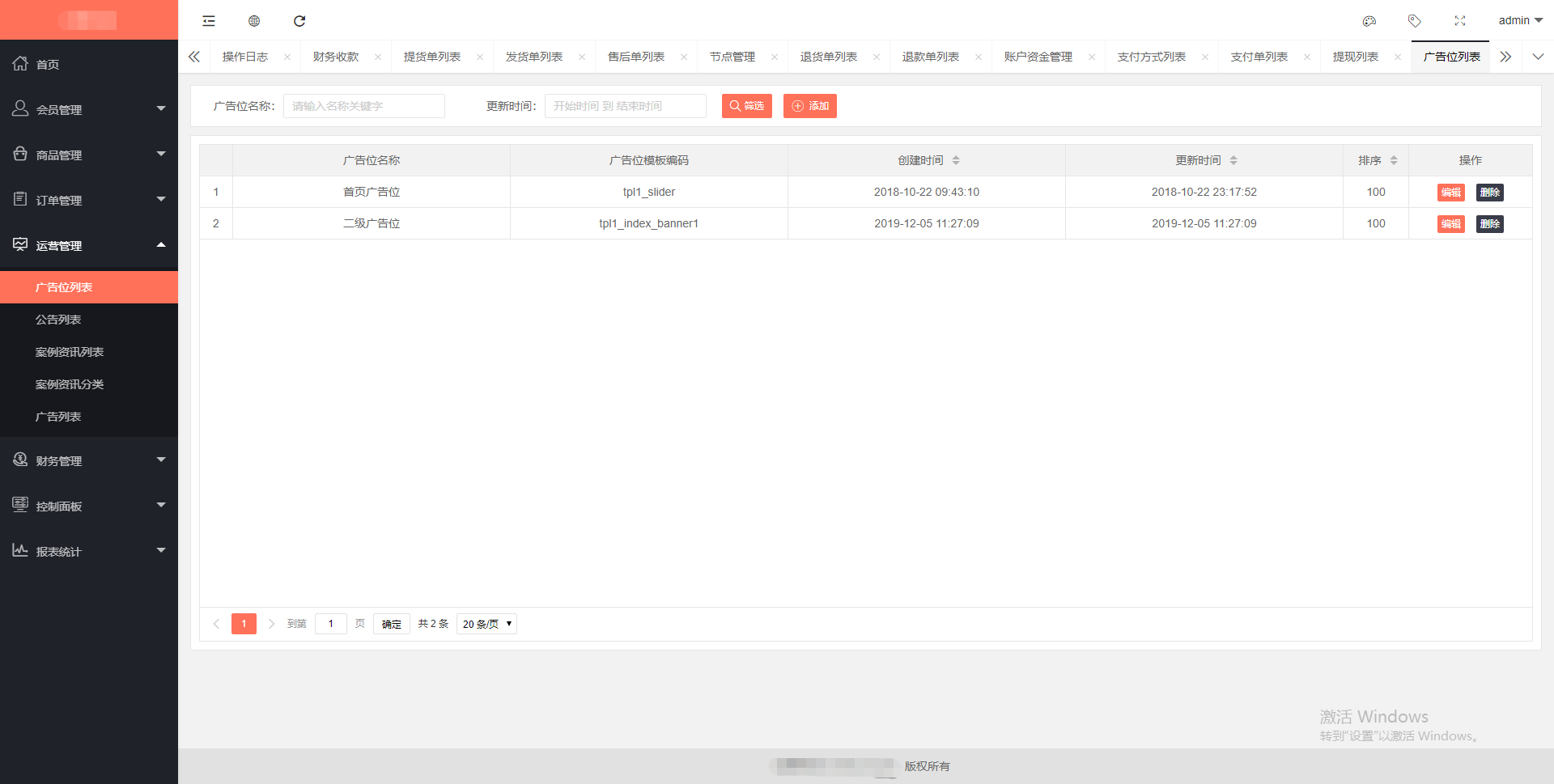Open the 20 条/页 page size dropdown
Image resolution: width=1554 pixels, height=784 pixels.
click(486, 624)
